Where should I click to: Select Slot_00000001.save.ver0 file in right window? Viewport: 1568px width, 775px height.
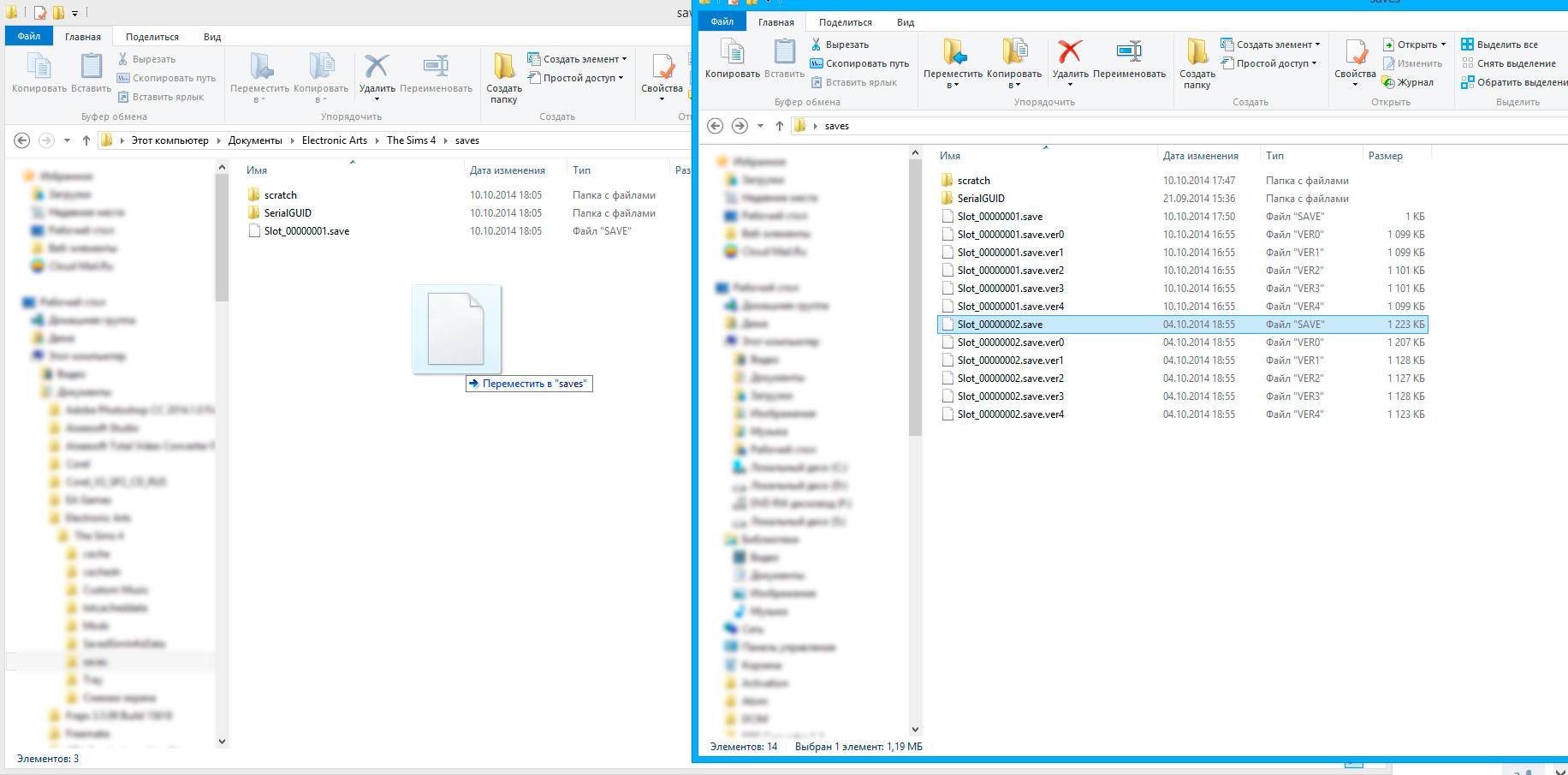coord(1010,235)
